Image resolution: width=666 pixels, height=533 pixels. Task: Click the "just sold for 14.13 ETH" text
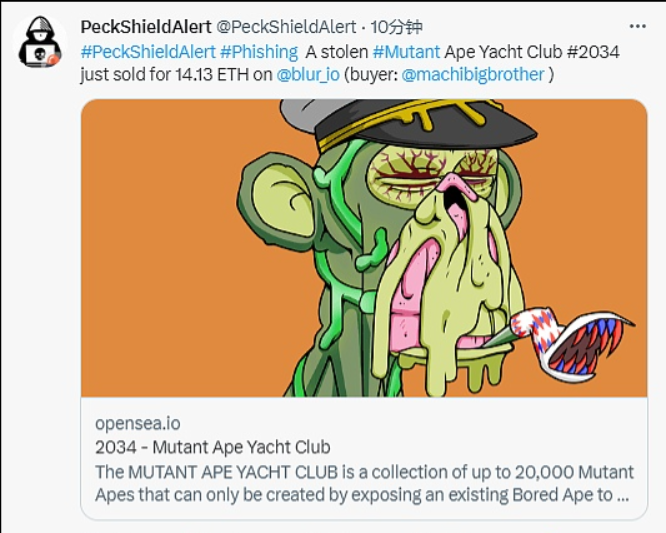[159, 74]
